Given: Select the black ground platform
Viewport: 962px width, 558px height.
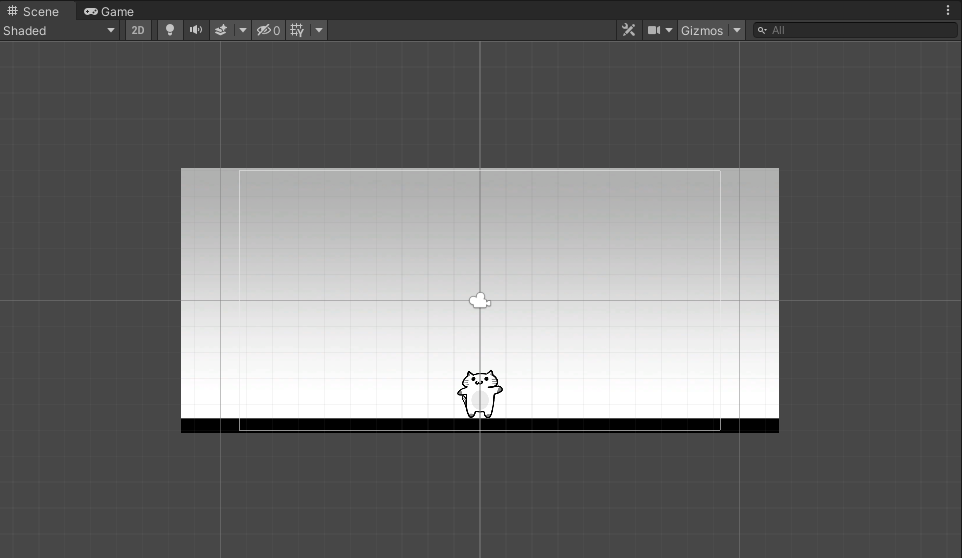Looking at the screenshot, I should [x=480, y=426].
